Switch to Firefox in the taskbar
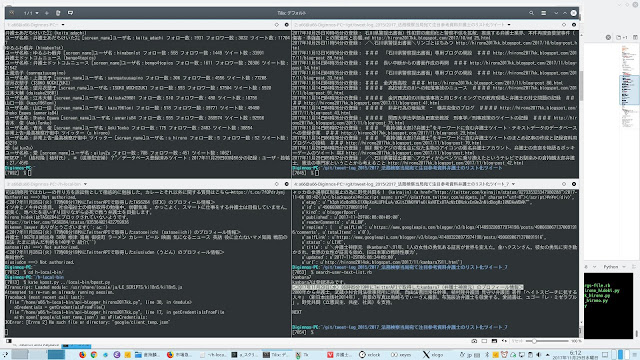Screen dimensions: 640x360 pyautogui.click(x=82, y=355)
